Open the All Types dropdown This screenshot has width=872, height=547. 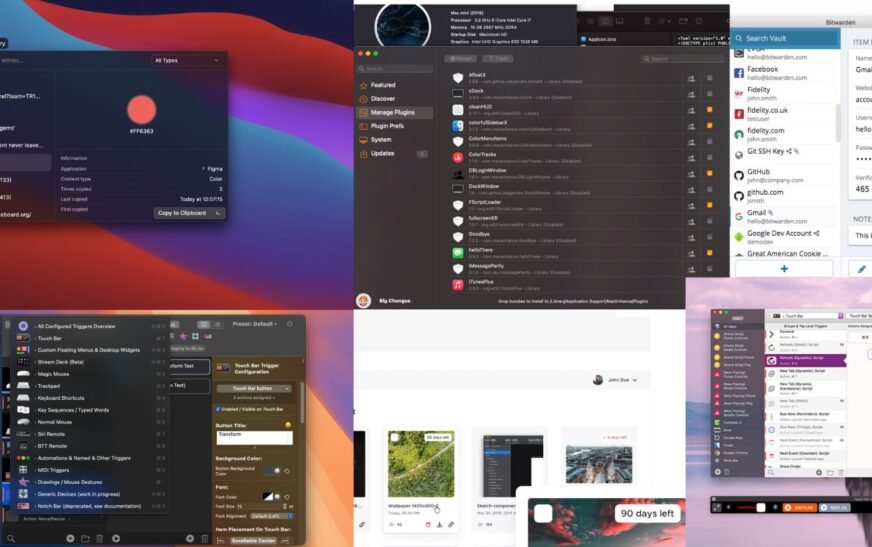point(186,61)
